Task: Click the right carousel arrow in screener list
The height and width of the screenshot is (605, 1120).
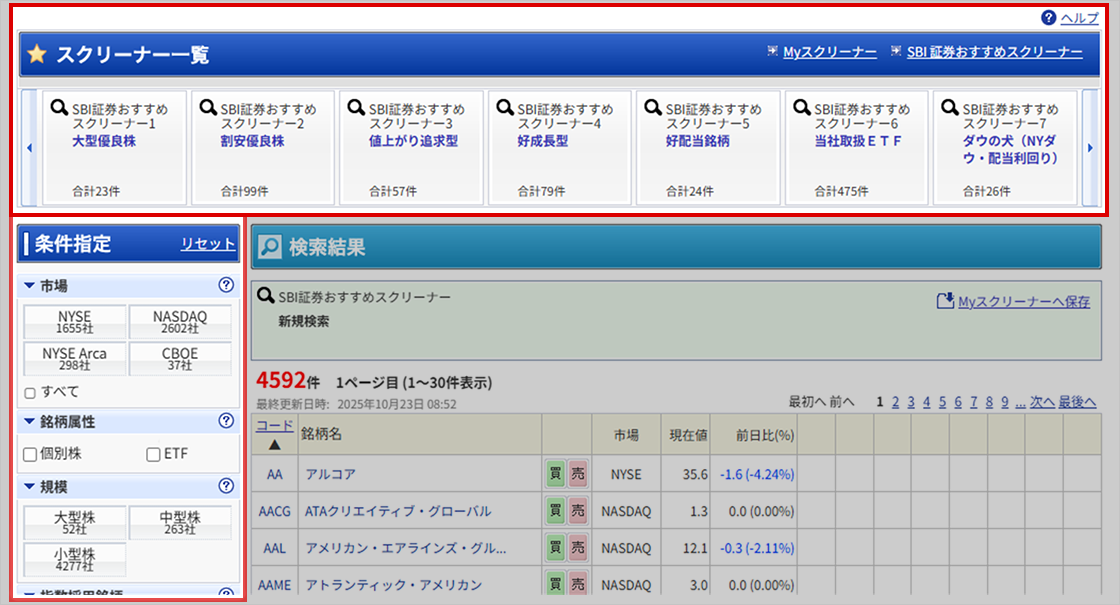Action: pyautogui.click(x=1090, y=148)
